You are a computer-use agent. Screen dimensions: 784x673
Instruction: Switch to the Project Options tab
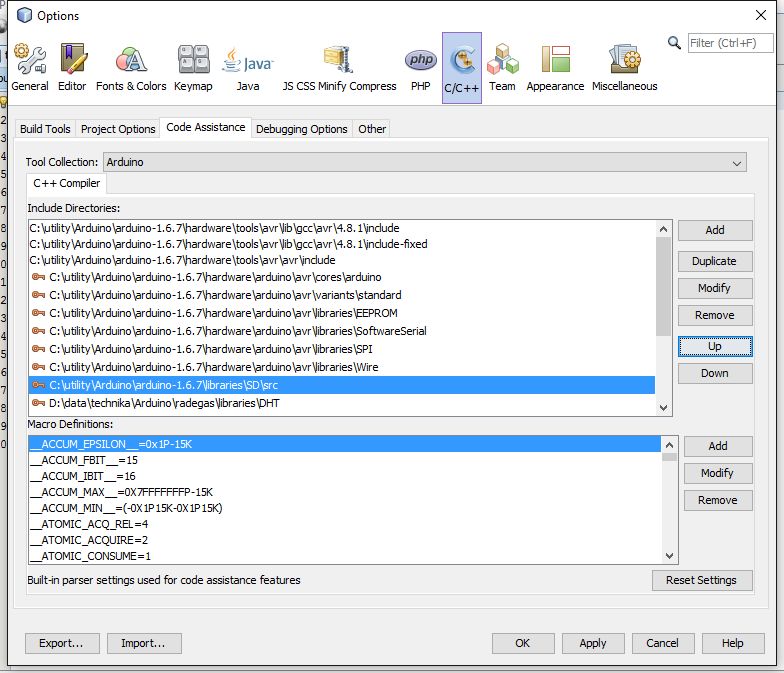(x=118, y=129)
